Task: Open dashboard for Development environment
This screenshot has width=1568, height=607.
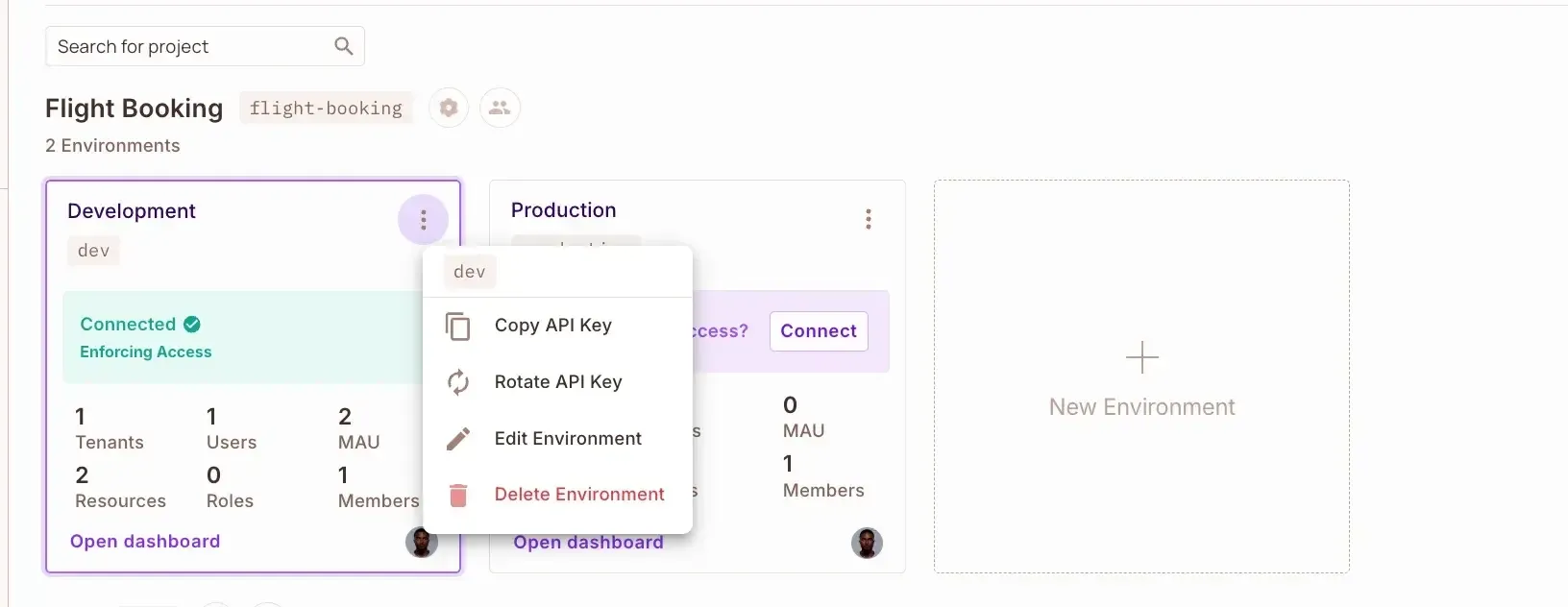Action: (x=145, y=542)
